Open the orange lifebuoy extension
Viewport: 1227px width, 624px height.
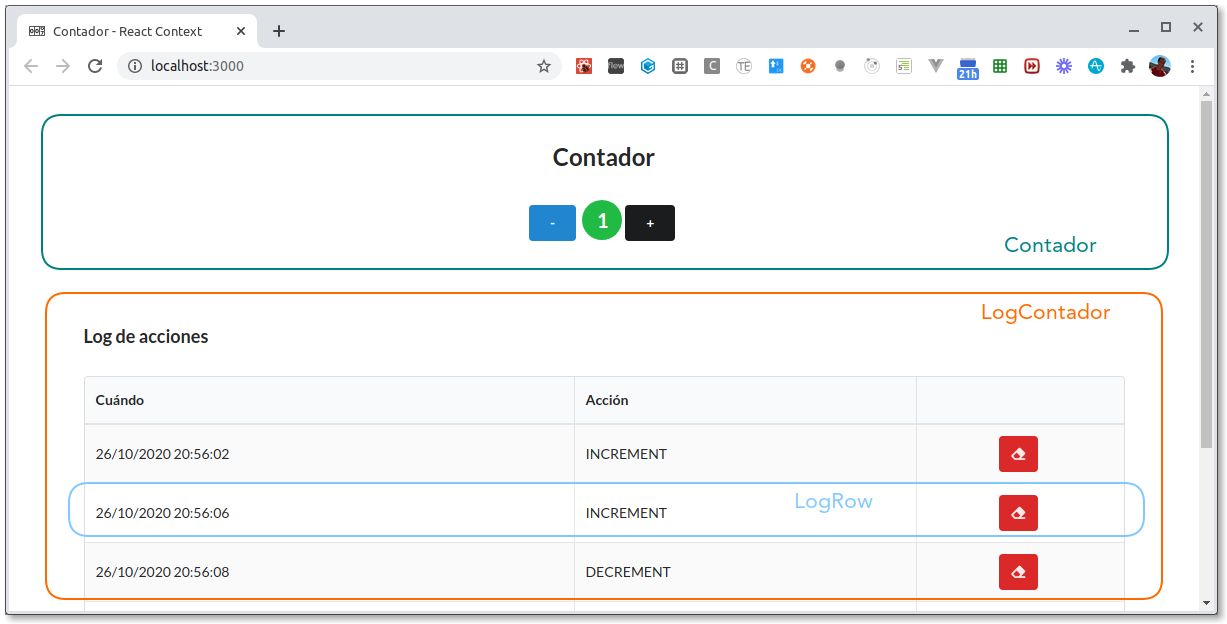point(808,66)
